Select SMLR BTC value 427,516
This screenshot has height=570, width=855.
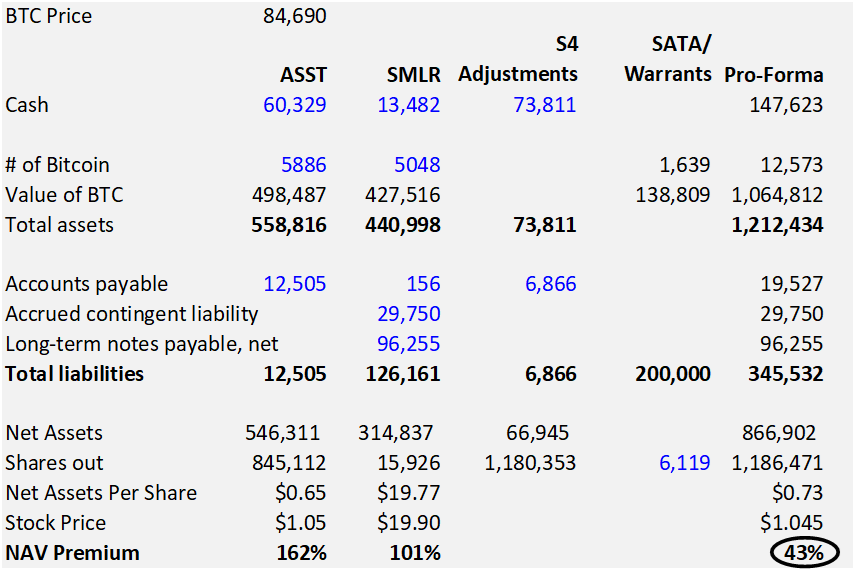[402, 195]
